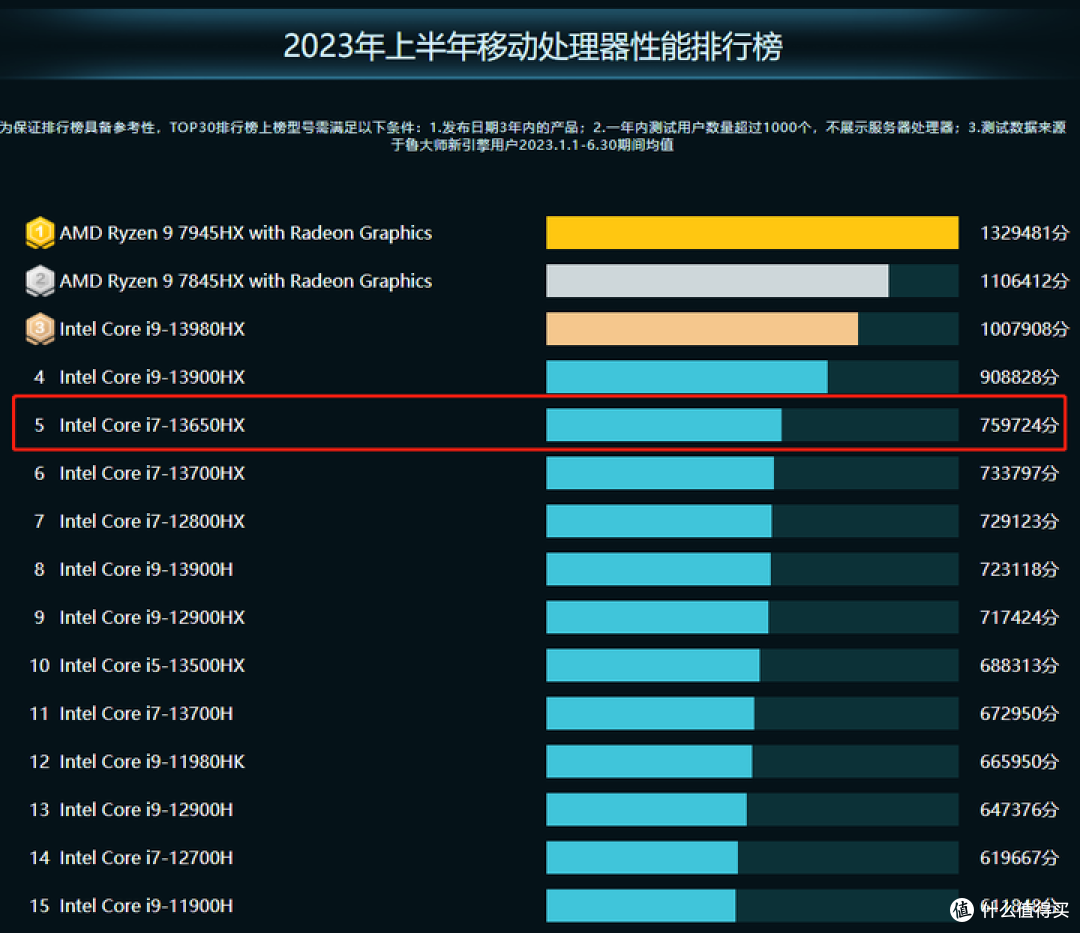Click the score 1007908分
This screenshot has width=1080, height=933.
1024,329
